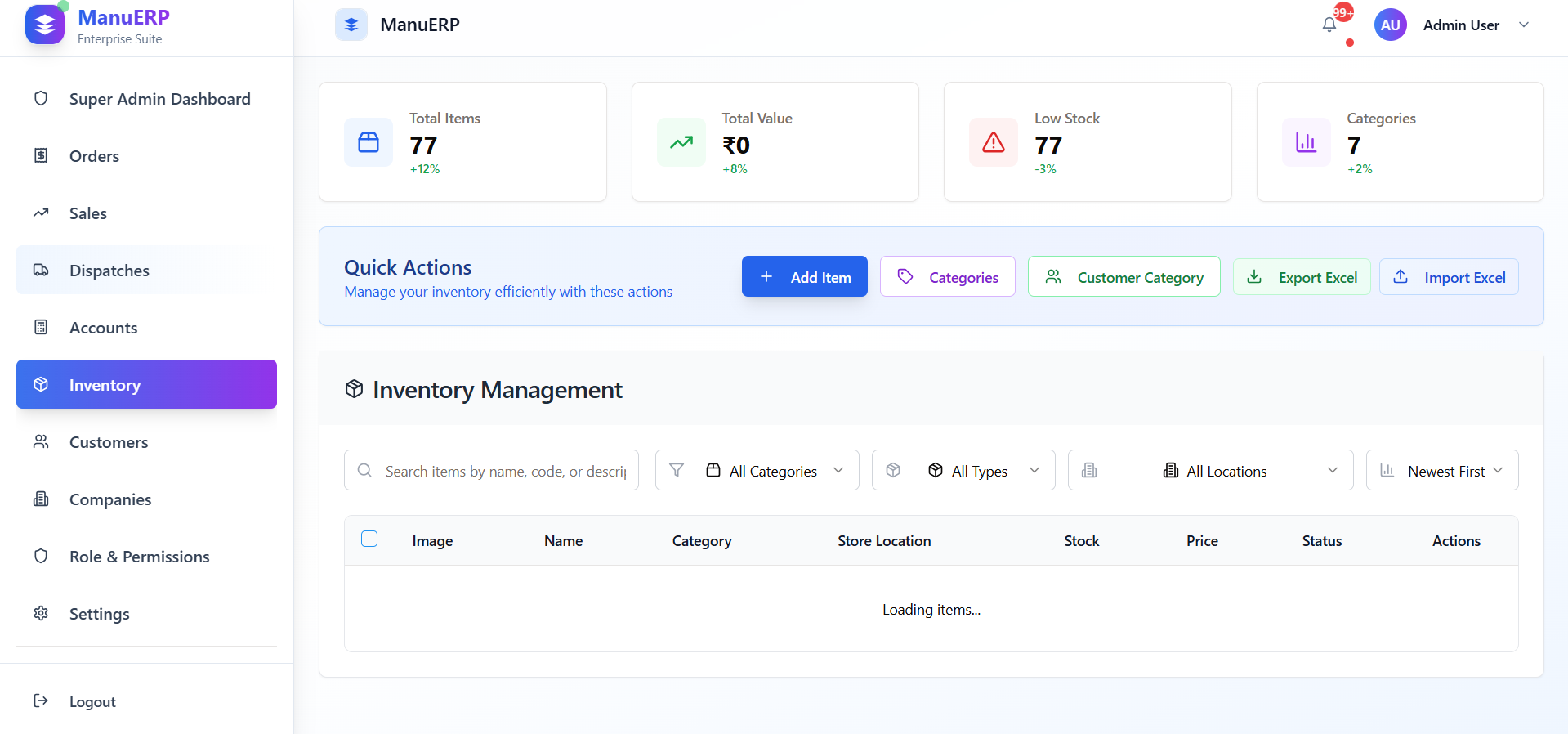This screenshot has width=1568, height=734.
Task: Click the AU user avatar
Action: click(x=1390, y=25)
